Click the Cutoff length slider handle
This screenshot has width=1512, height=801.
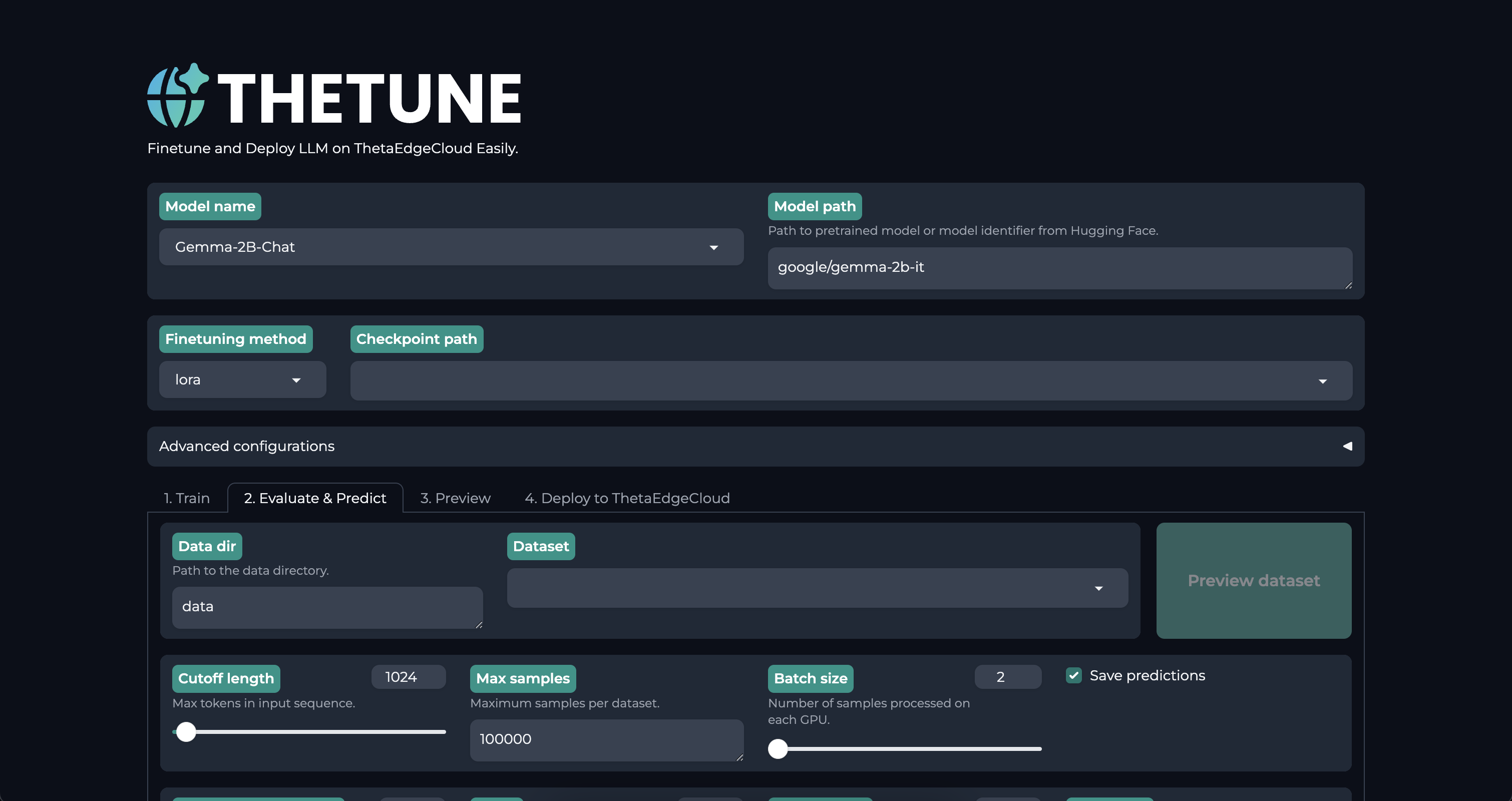(x=186, y=732)
